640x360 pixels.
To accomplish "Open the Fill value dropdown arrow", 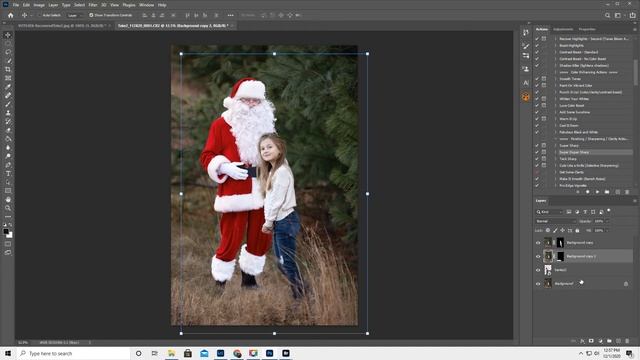I will point(607,231).
